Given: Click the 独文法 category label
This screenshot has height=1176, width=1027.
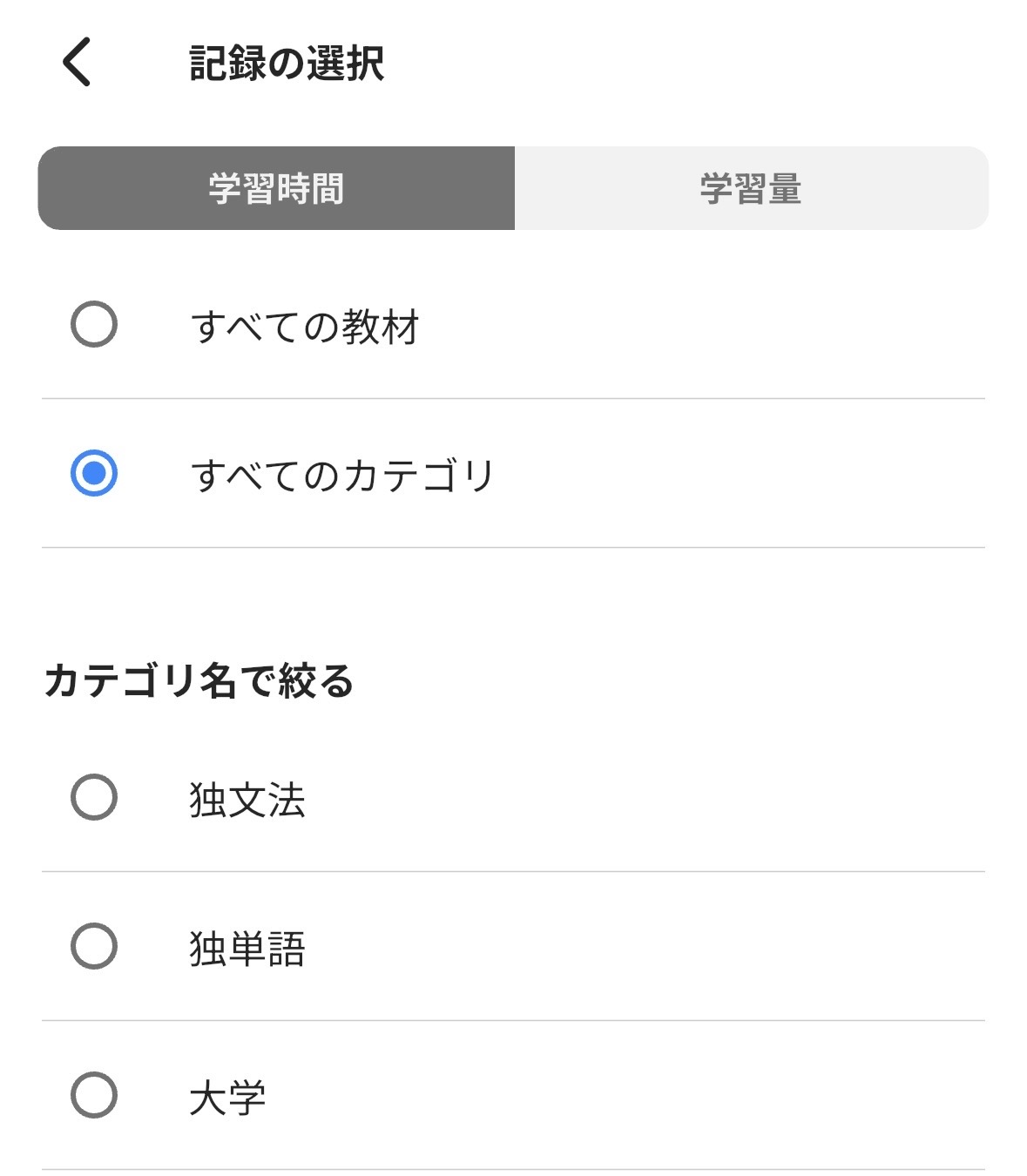Looking at the screenshot, I should click(247, 800).
